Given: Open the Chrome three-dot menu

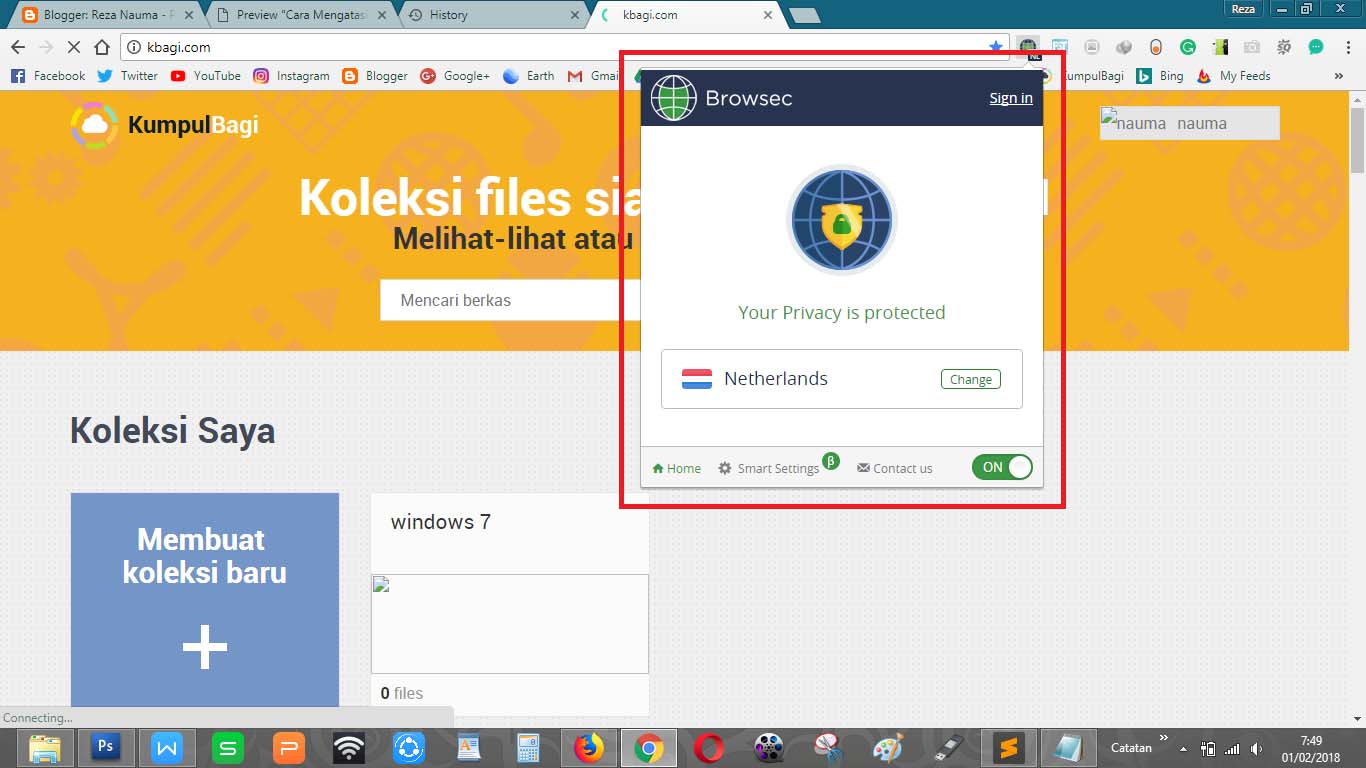Looking at the screenshot, I should pyautogui.click(x=1346, y=47).
